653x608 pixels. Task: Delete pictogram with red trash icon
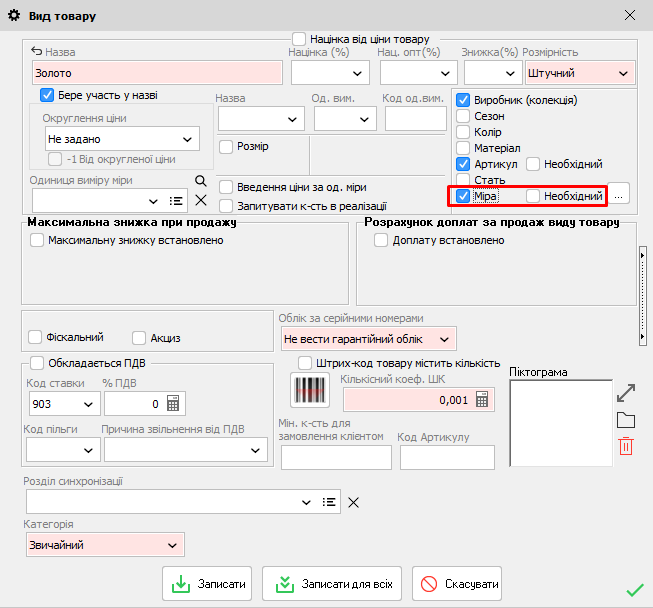626,446
